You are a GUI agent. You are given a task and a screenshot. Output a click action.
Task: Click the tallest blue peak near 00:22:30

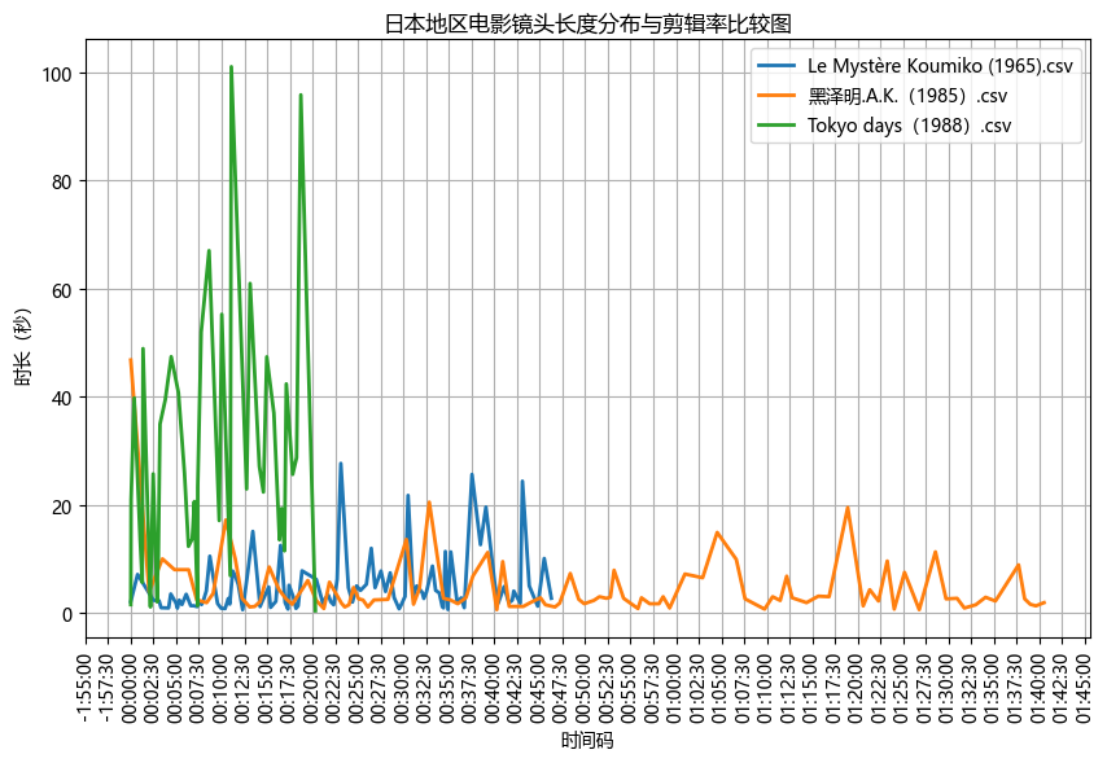tap(340, 463)
